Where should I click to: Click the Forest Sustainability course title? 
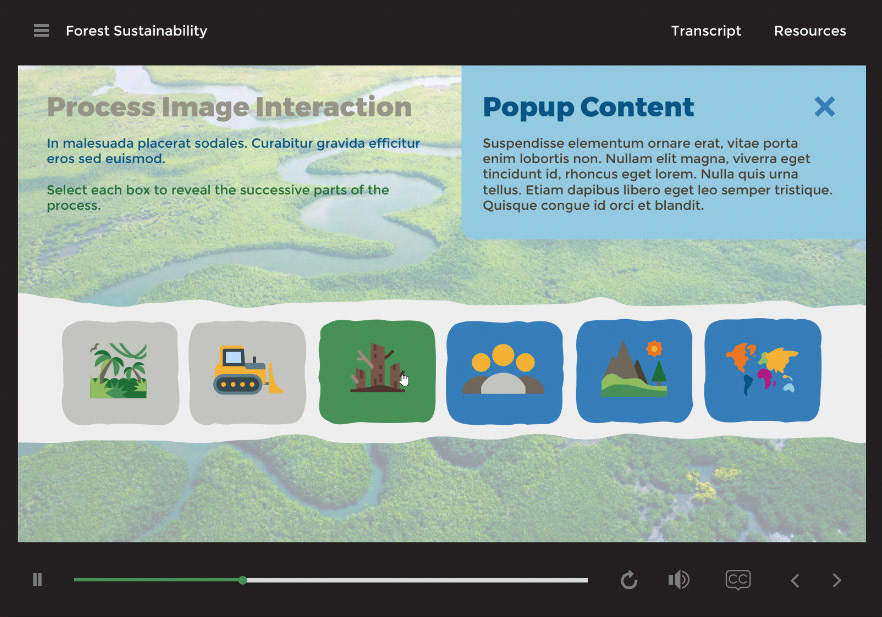tap(137, 31)
